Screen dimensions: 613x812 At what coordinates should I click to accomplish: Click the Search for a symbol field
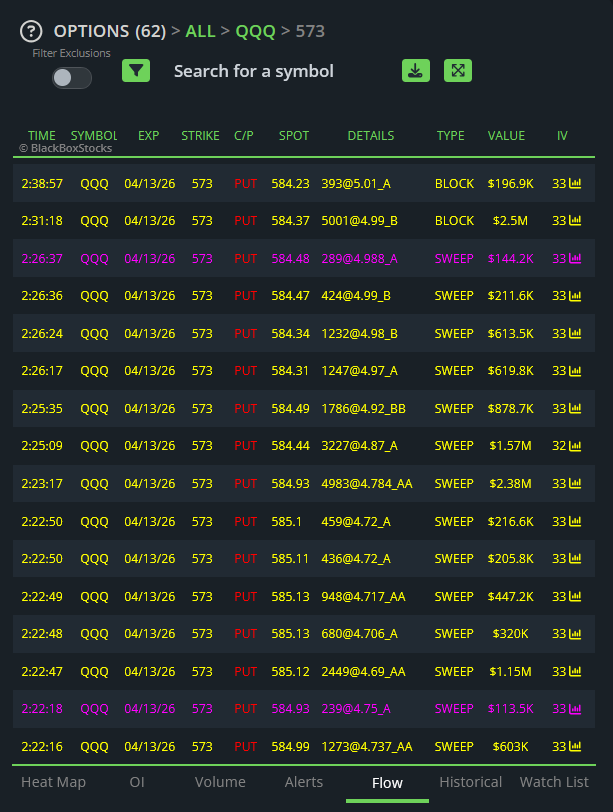(254, 71)
